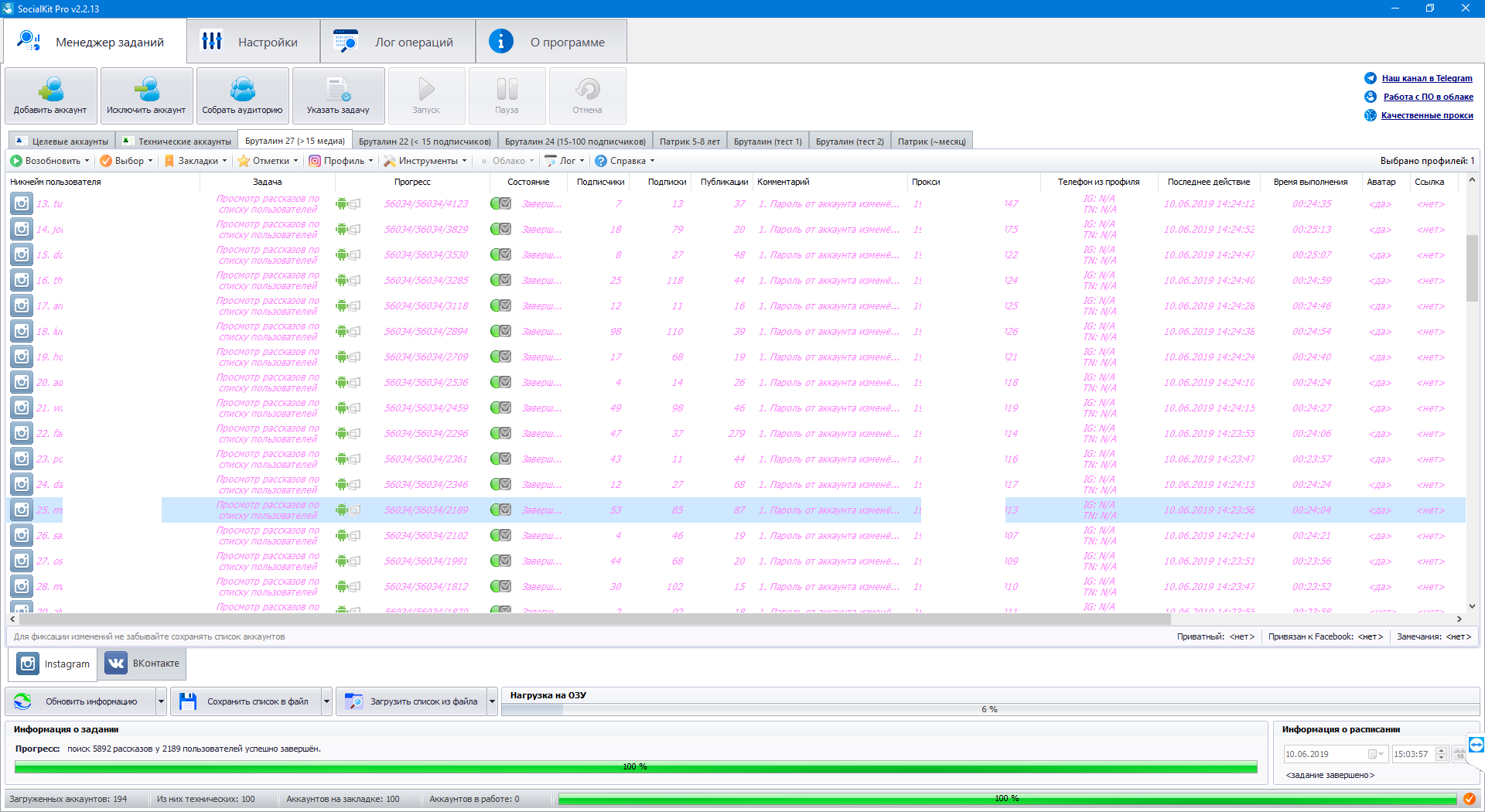Open the Профиль dropdown menu
The width and height of the screenshot is (1485, 812).
(341, 161)
